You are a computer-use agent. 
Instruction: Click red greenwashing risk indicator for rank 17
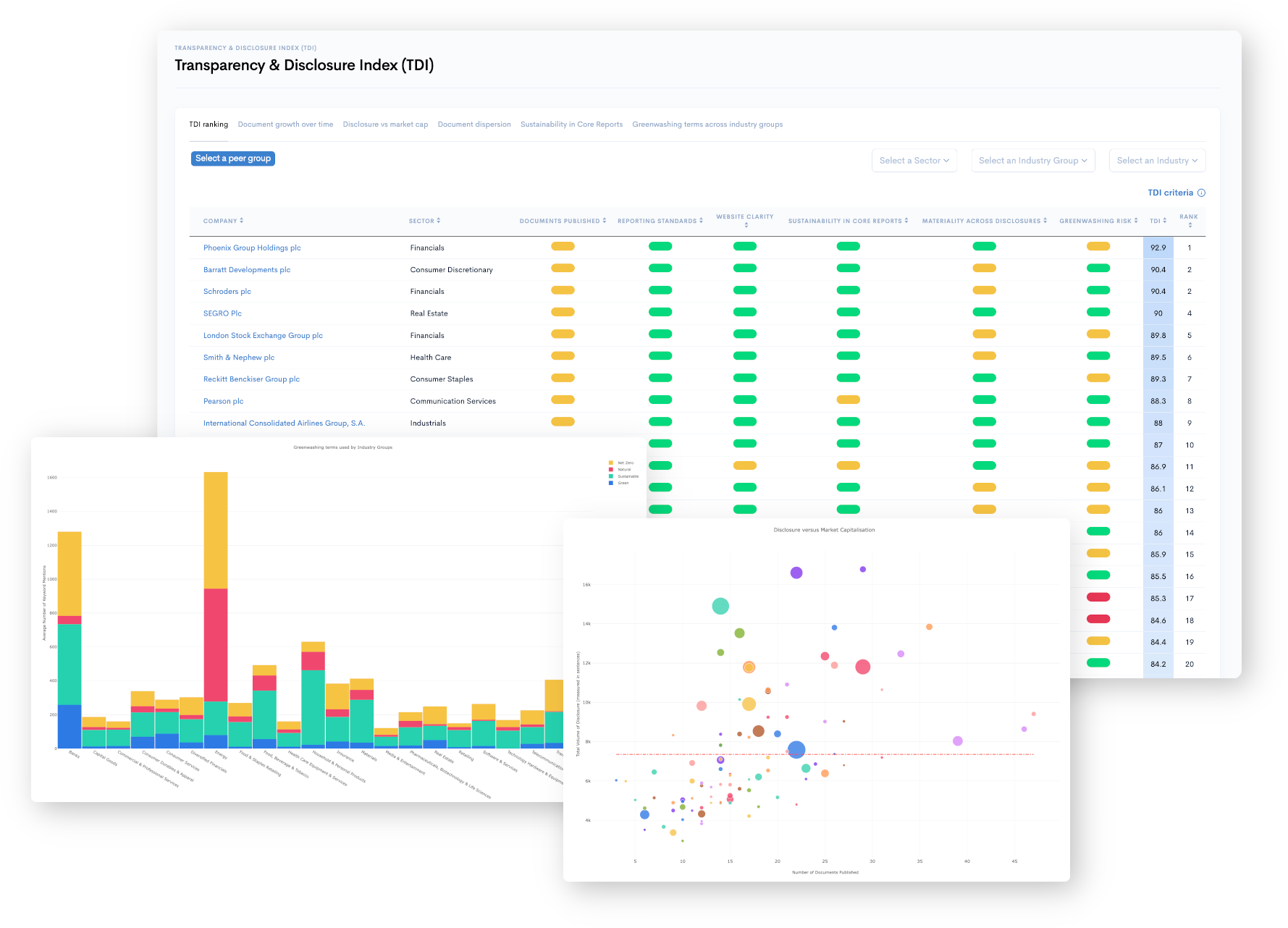coord(1098,597)
